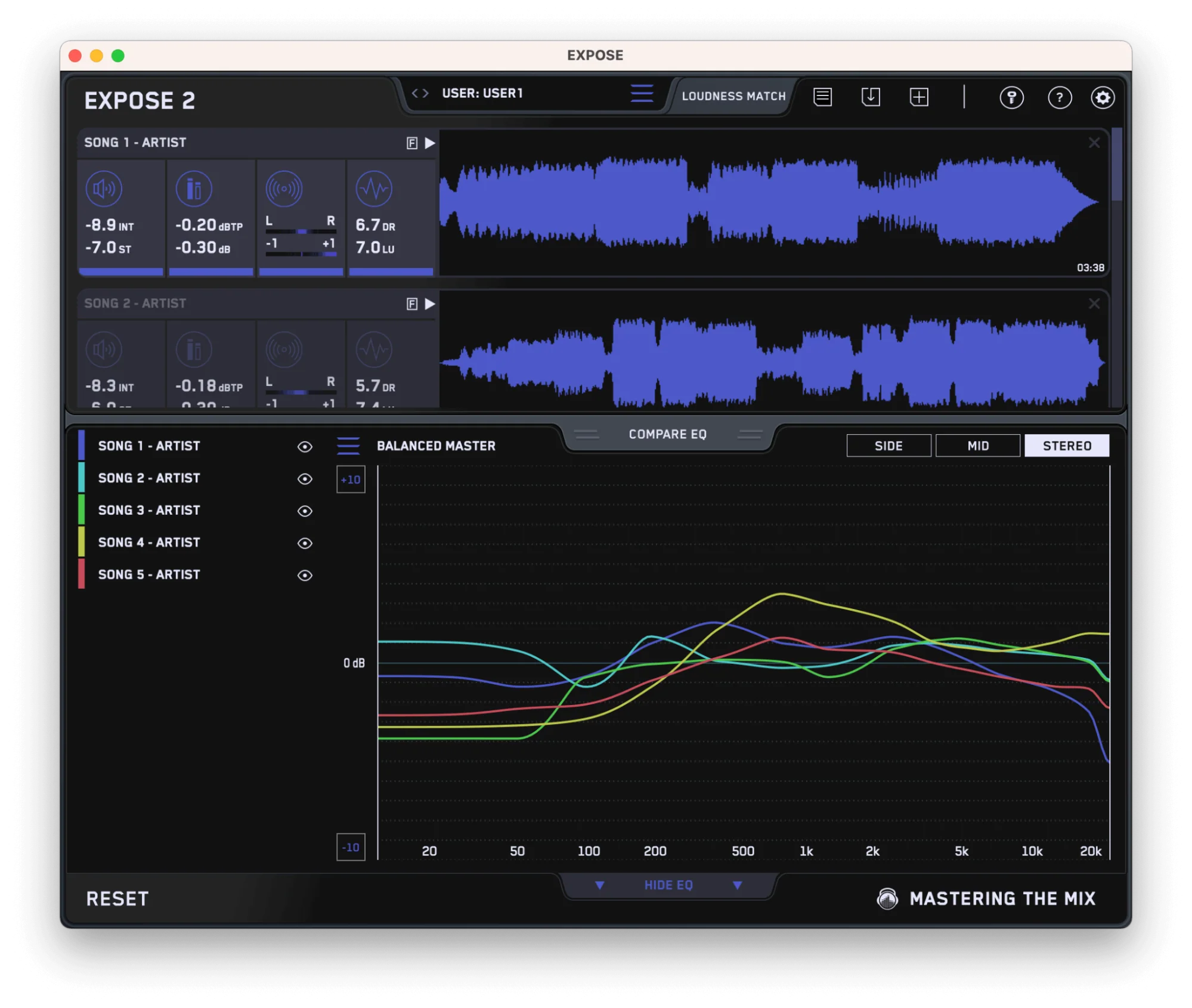Toggle visibility of Song 1 EQ curve
The height and width of the screenshot is (1008, 1192).
pyautogui.click(x=305, y=447)
